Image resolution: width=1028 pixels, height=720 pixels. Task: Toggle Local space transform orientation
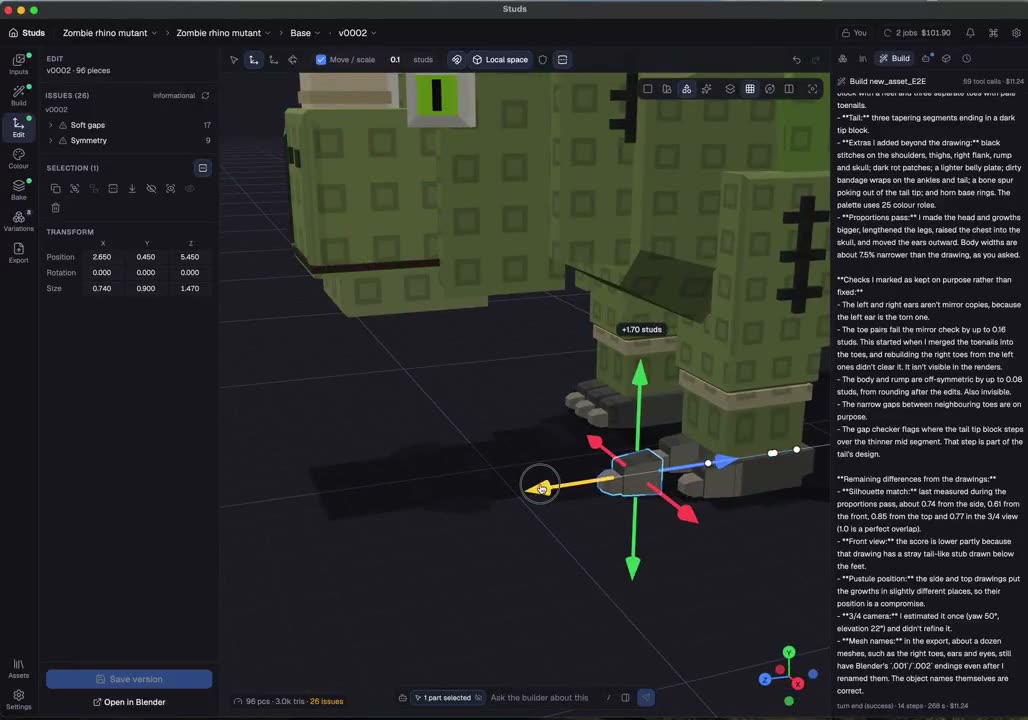(x=500, y=60)
